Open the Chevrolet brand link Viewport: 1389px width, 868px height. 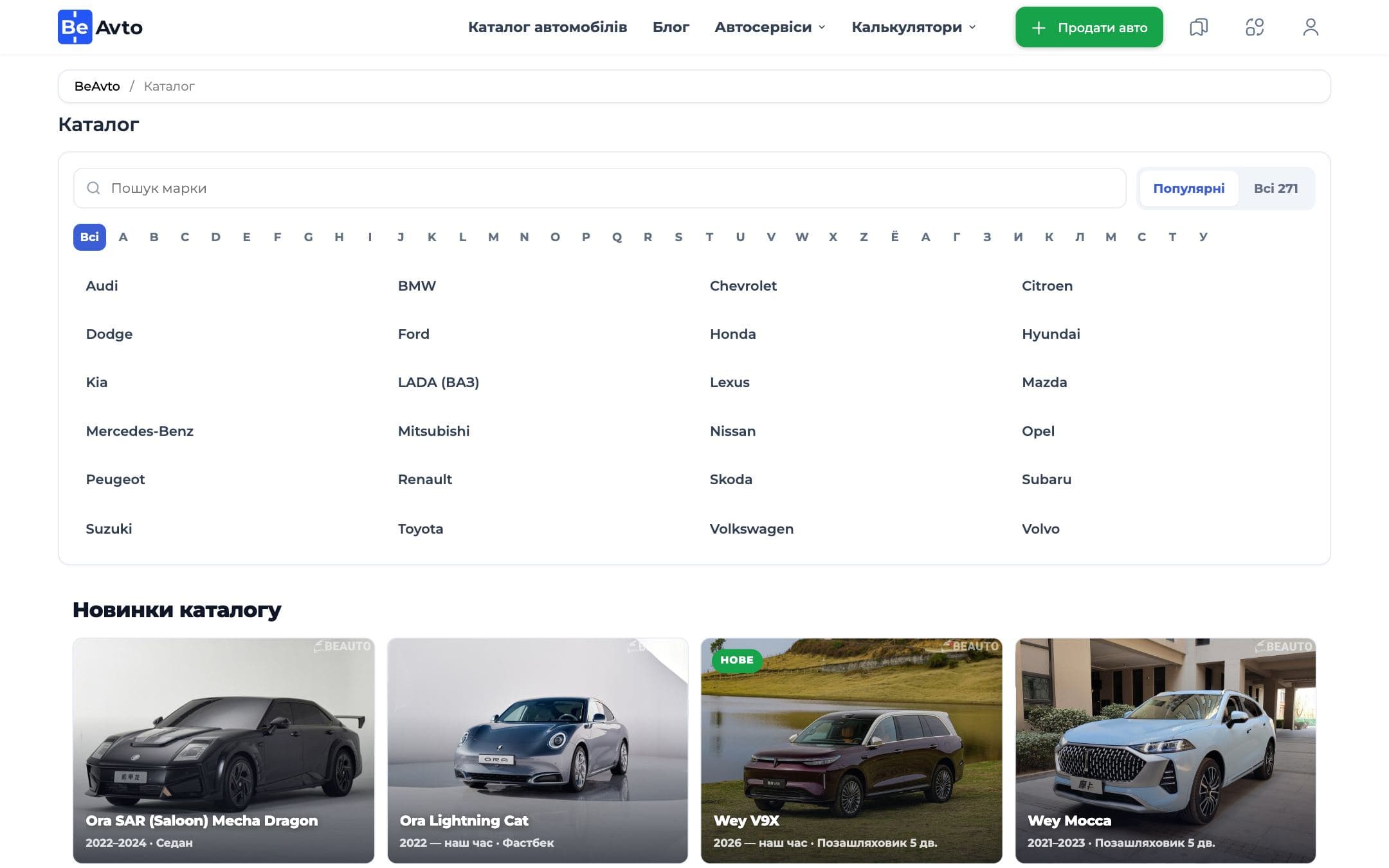point(743,285)
